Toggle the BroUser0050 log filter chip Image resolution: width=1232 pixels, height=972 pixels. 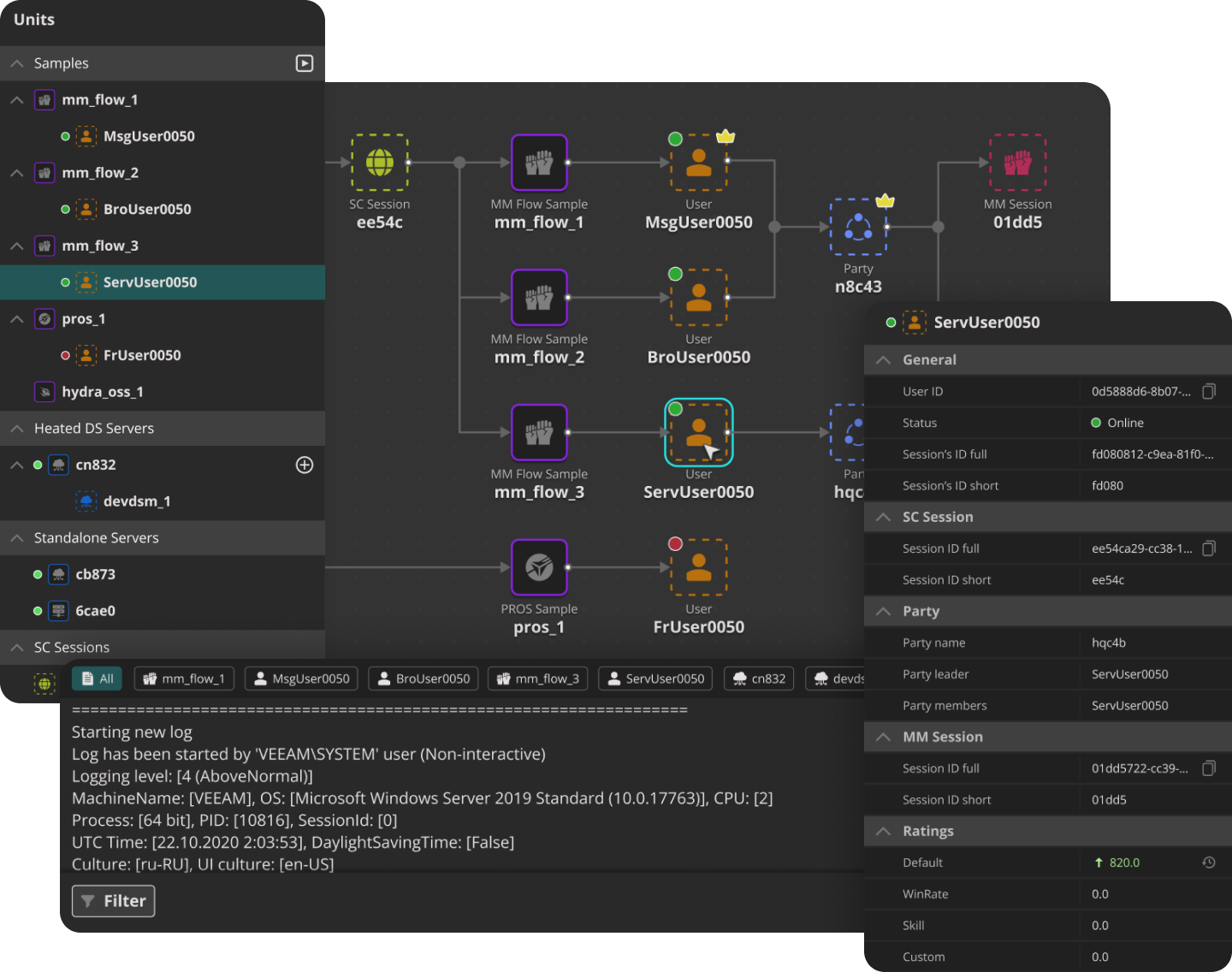pyautogui.click(x=423, y=678)
